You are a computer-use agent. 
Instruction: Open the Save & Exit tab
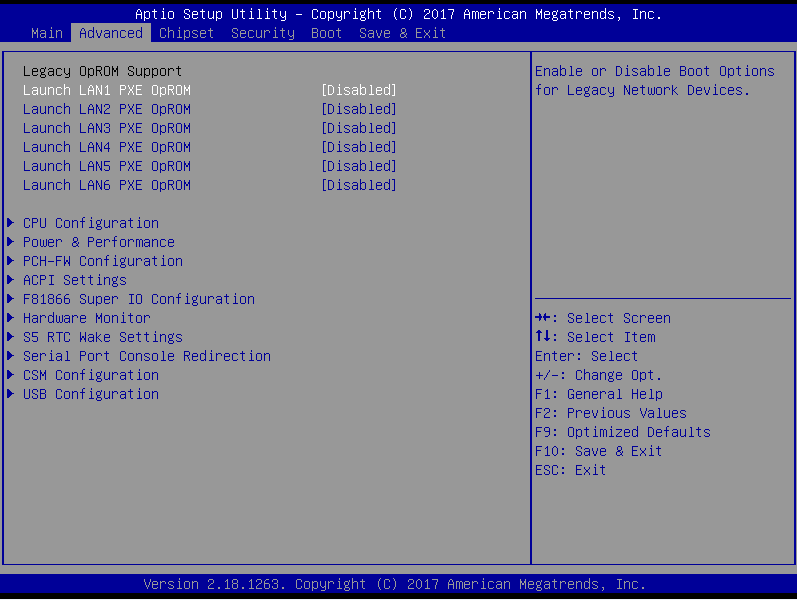[402, 33]
